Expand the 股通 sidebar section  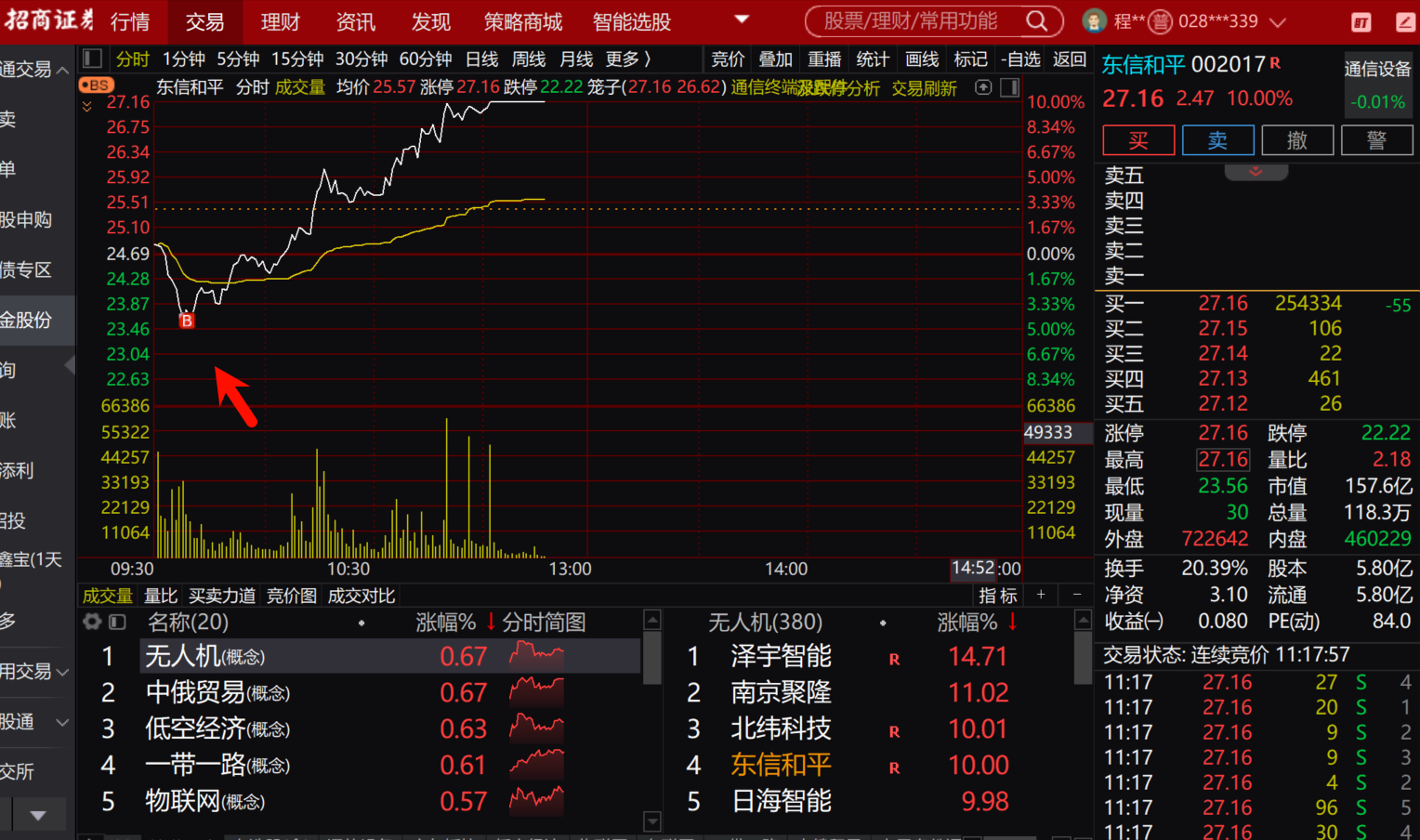[x=62, y=722]
